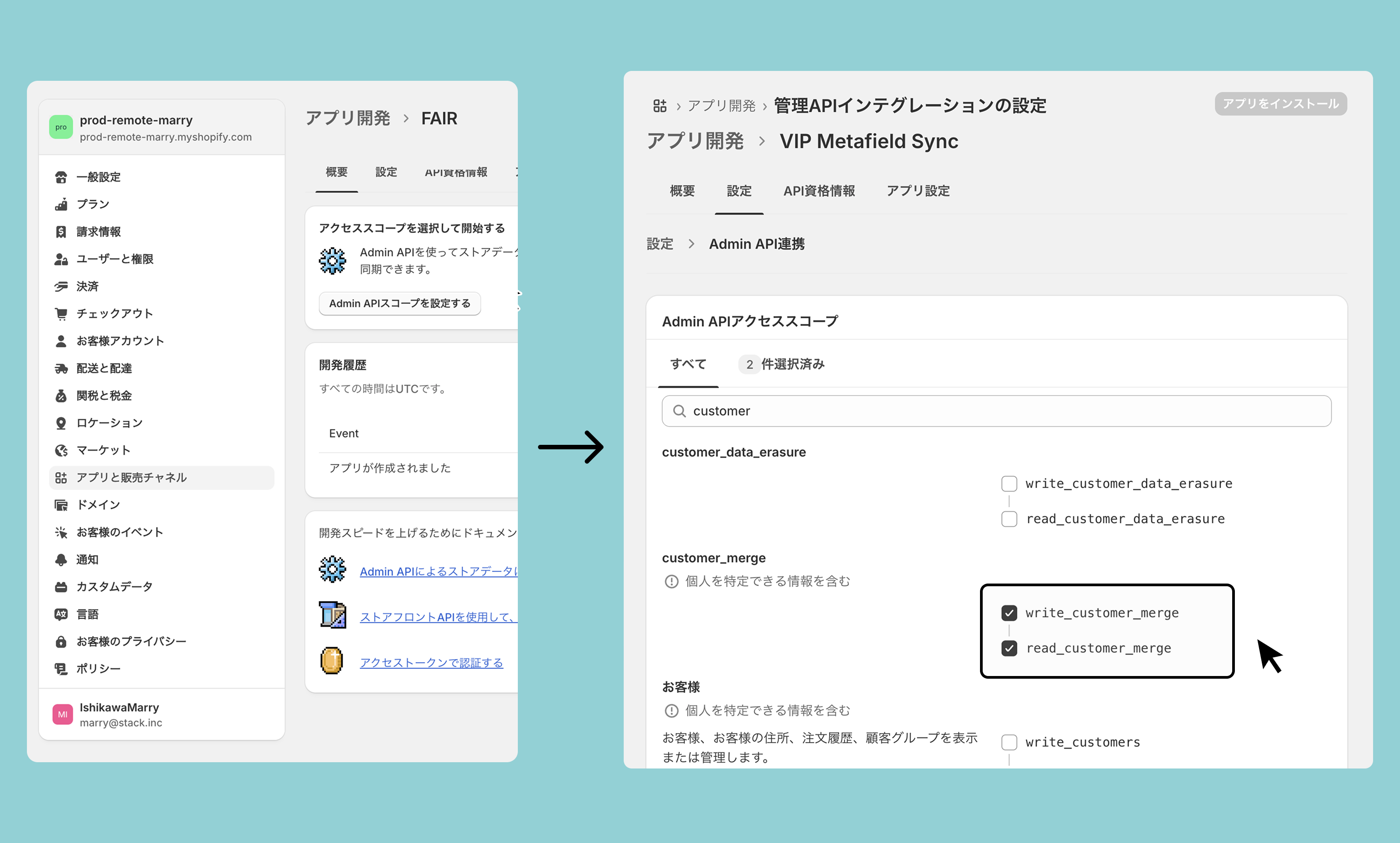The image size is (1400, 843).
Task: Uncheck write_customer_merge checkbox
Action: [1009, 613]
